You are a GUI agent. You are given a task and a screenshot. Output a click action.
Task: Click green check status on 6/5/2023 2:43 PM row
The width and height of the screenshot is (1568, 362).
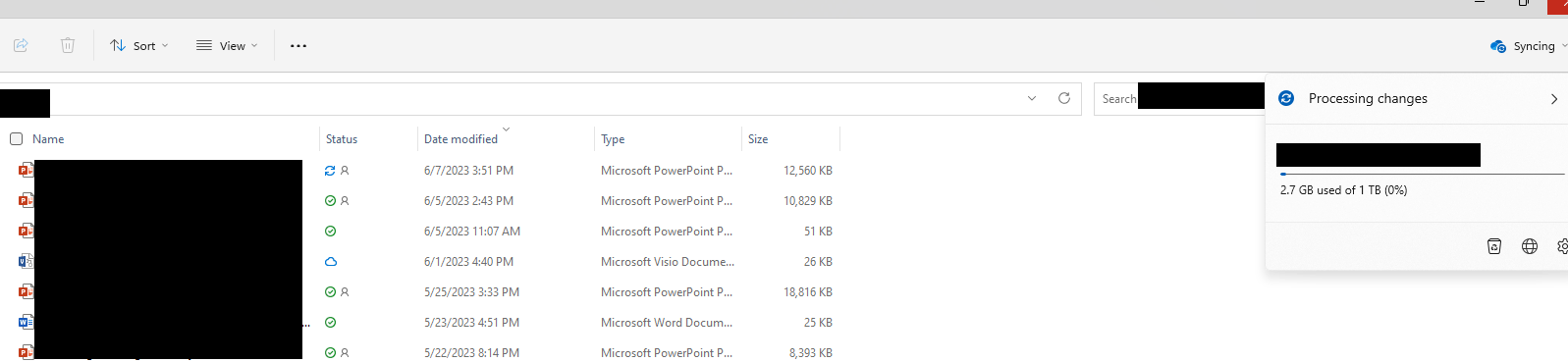click(330, 201)
